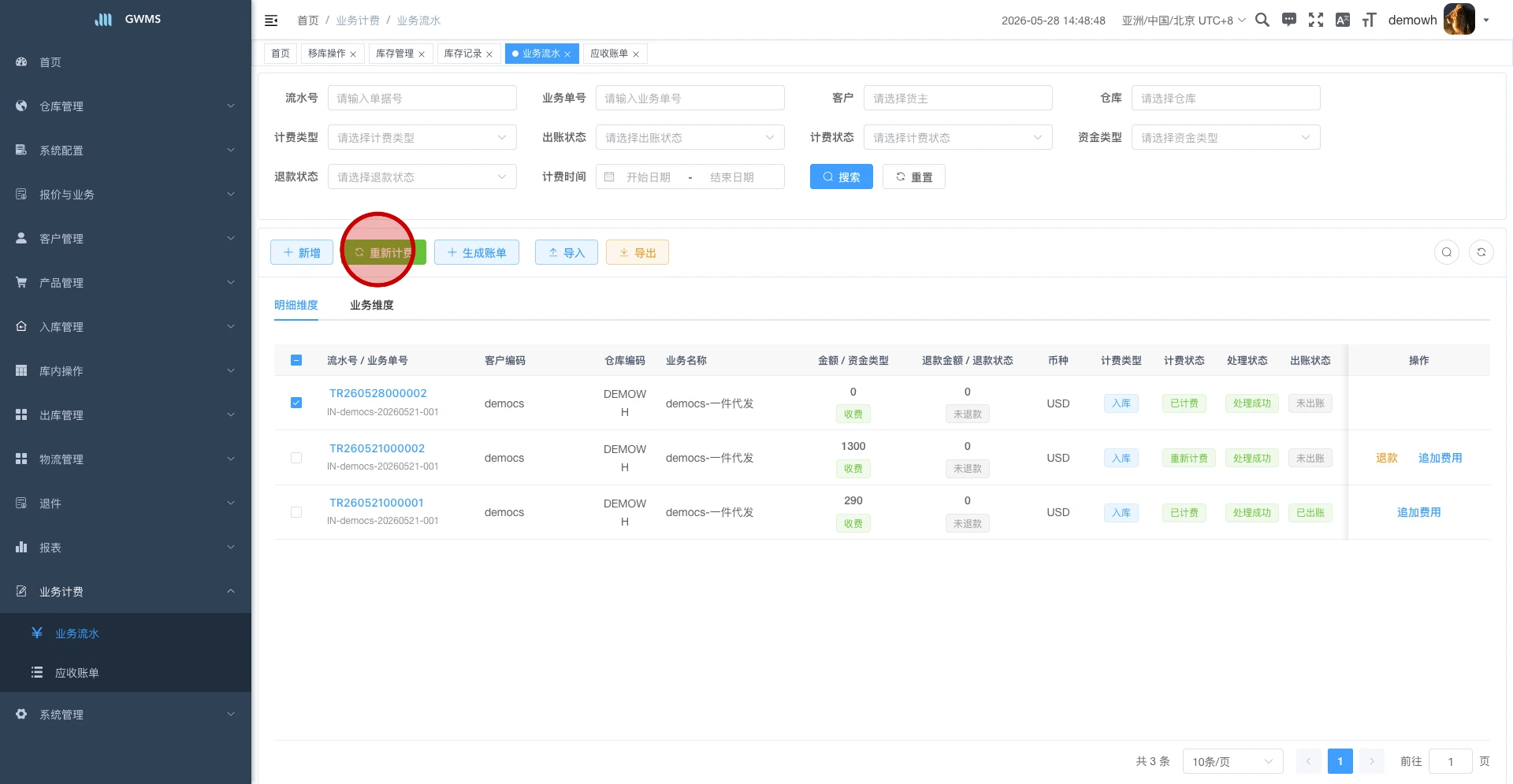1513x784 pixels.
Task: Close the 移库操作 tab
Action: 353,54
